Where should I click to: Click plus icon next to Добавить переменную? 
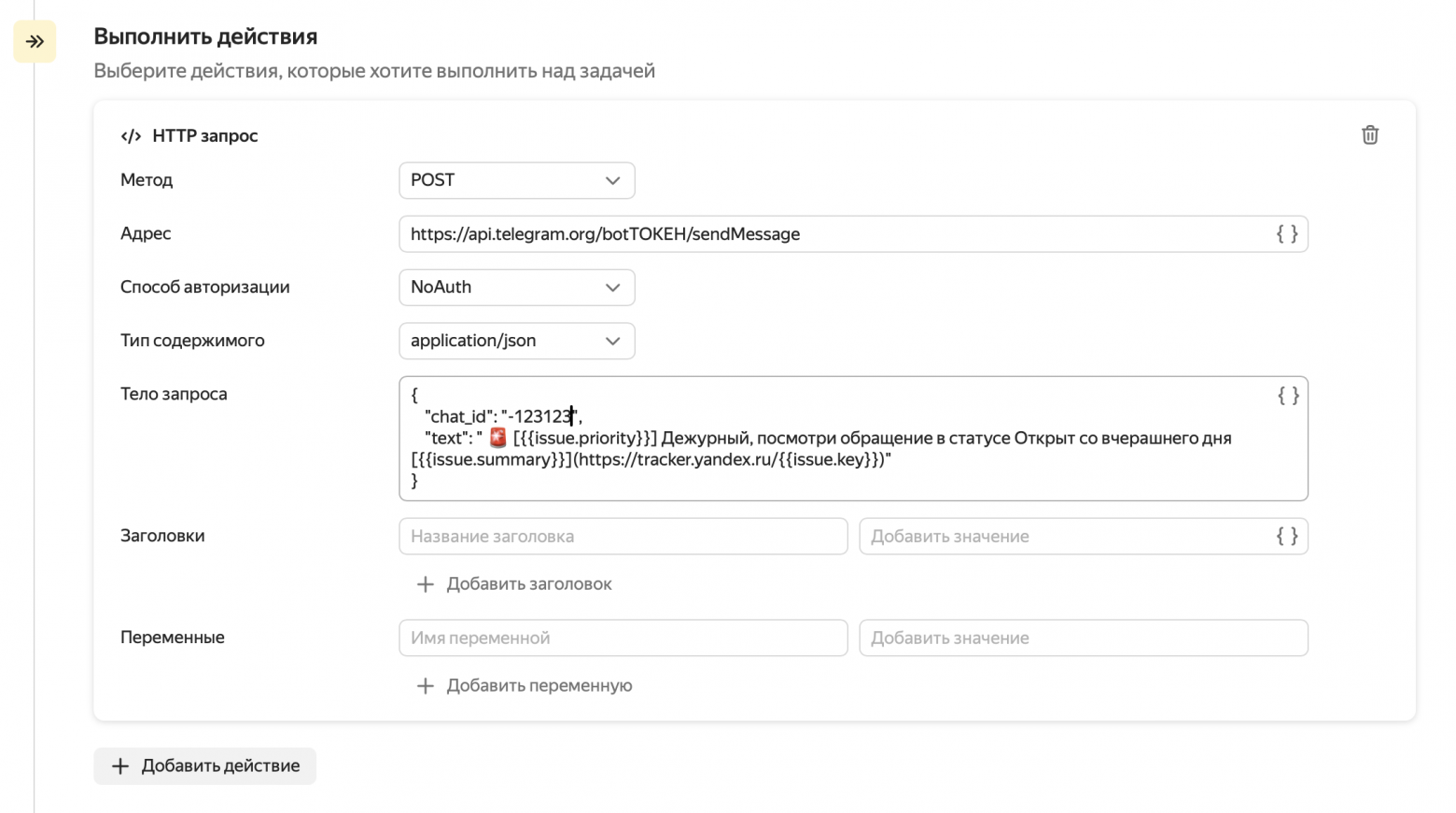(426, 686)
